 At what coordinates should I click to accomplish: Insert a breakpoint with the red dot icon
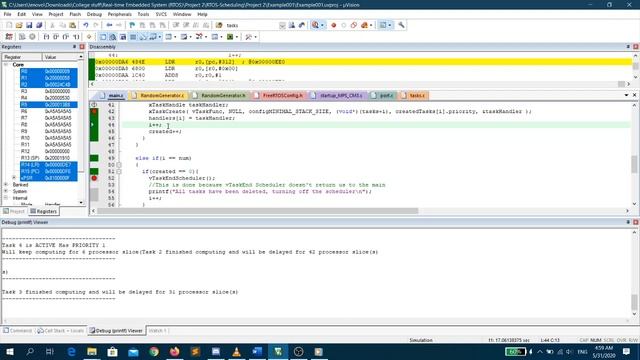coord(333,25)
